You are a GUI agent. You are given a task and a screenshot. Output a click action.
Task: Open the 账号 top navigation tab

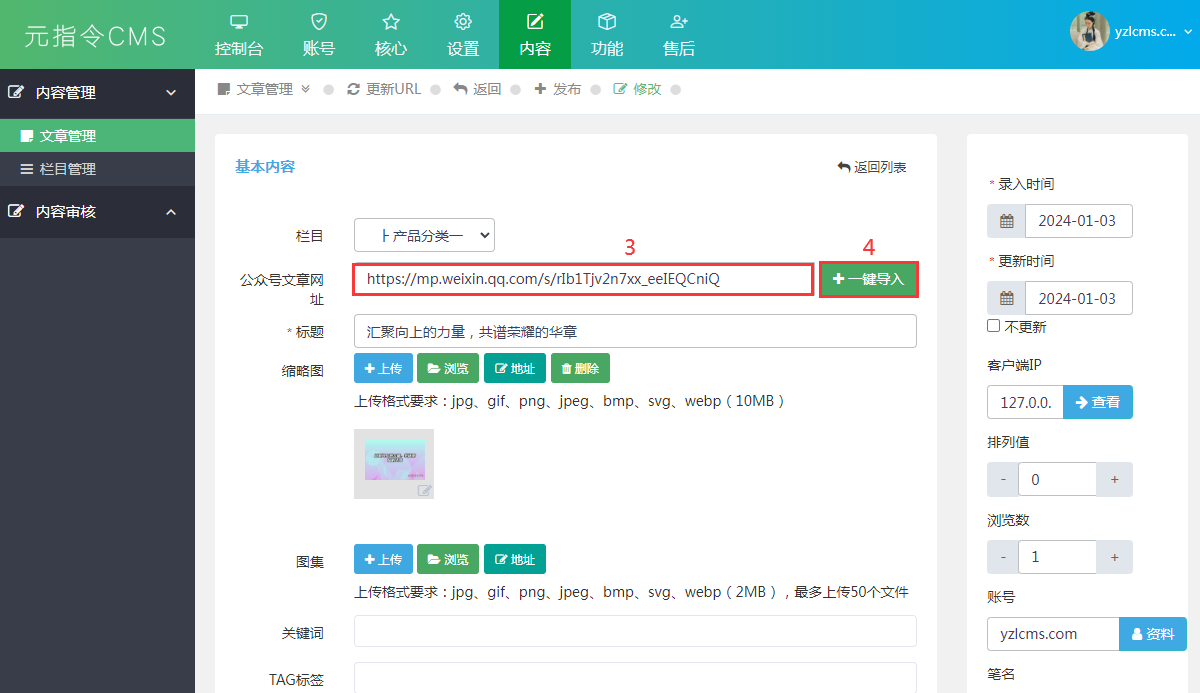(319, 34)
